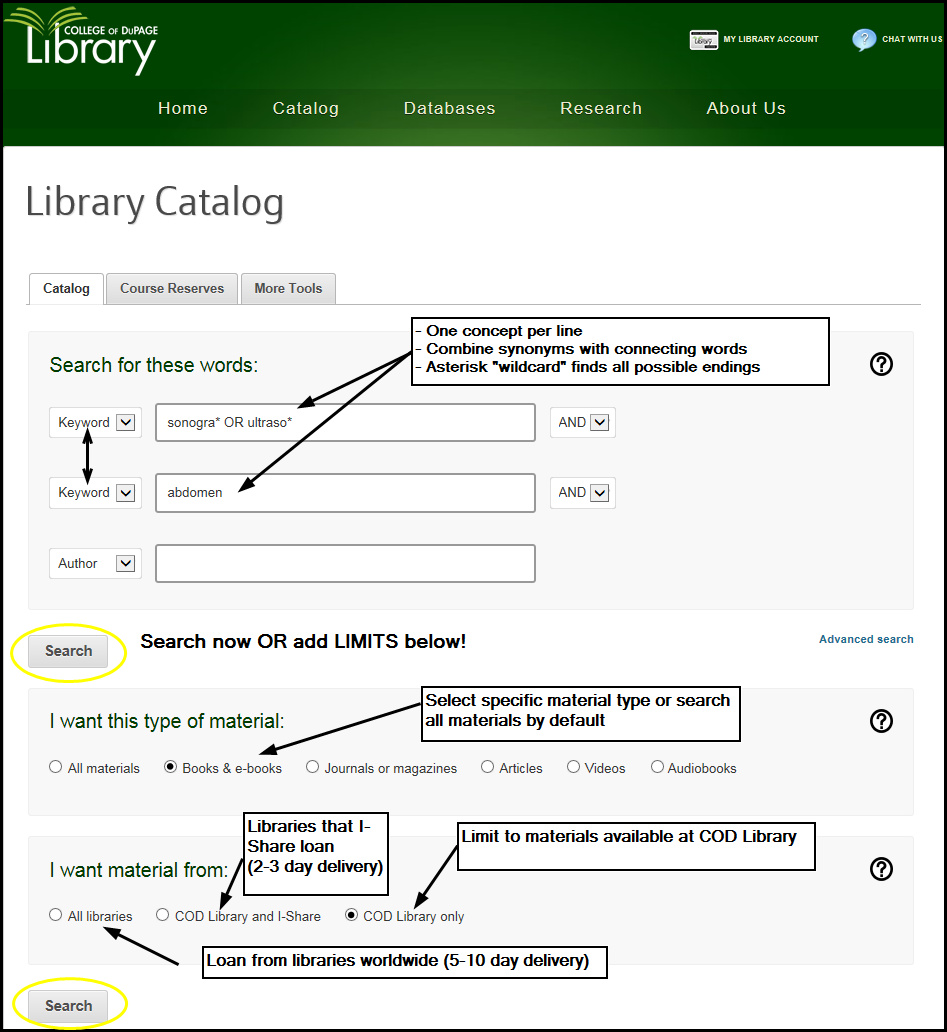Follow the Advanced search link
947x1032 pixels.
point(866,639)
